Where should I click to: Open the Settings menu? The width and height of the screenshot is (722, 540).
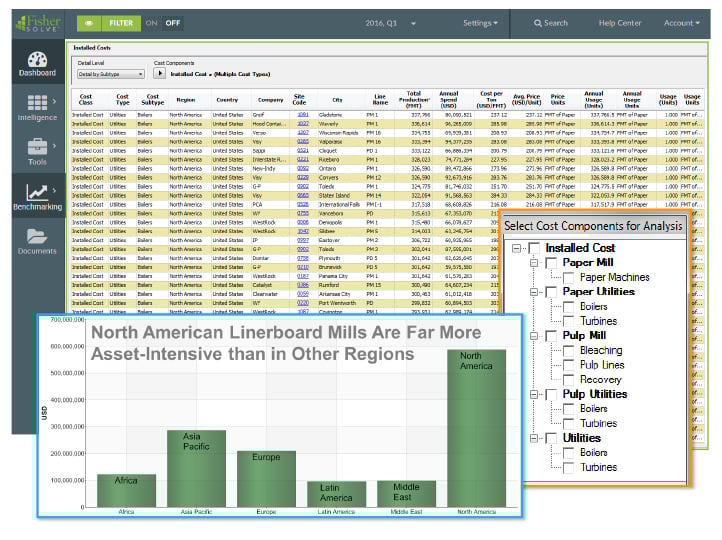pos(480,23)
